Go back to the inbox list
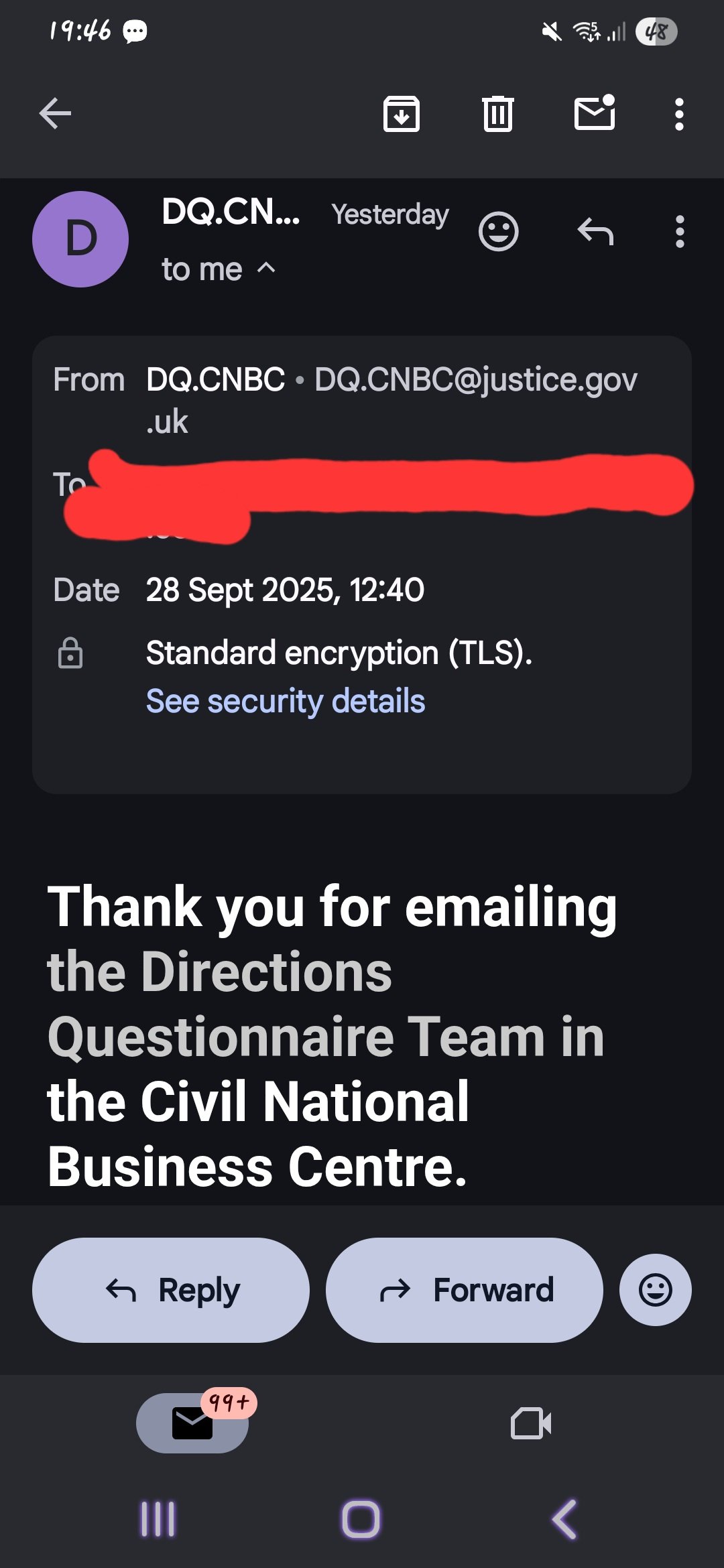724x1568 pixels. pos(55,113)
